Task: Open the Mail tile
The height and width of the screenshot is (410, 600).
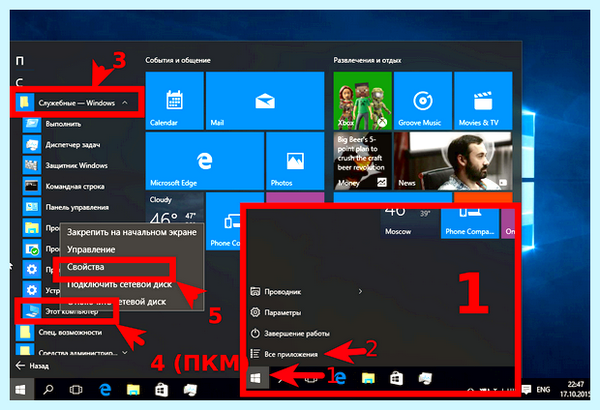Action: tap(265, 101)
